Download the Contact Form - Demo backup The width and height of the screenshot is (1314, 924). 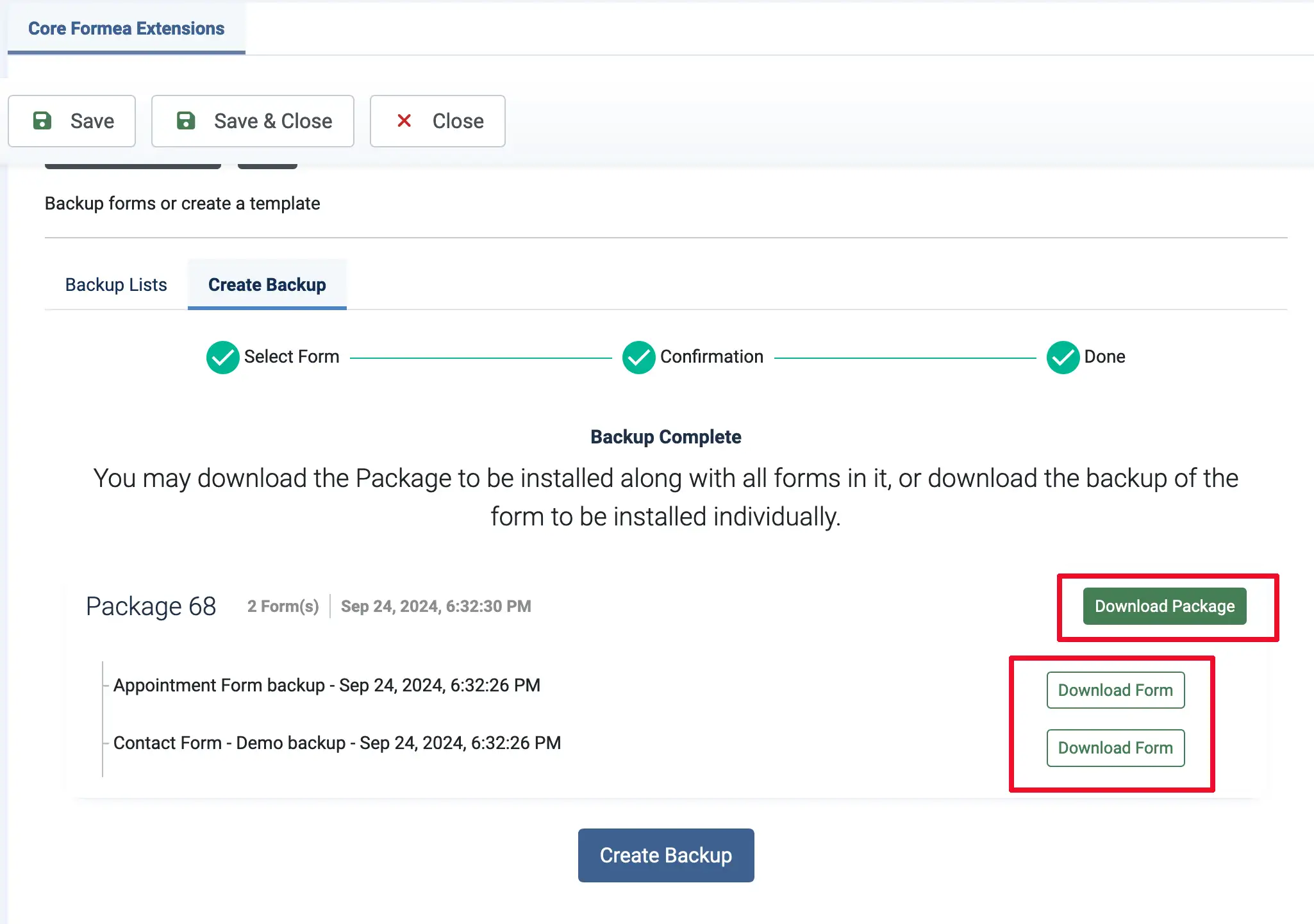(x=1115, y=748)
